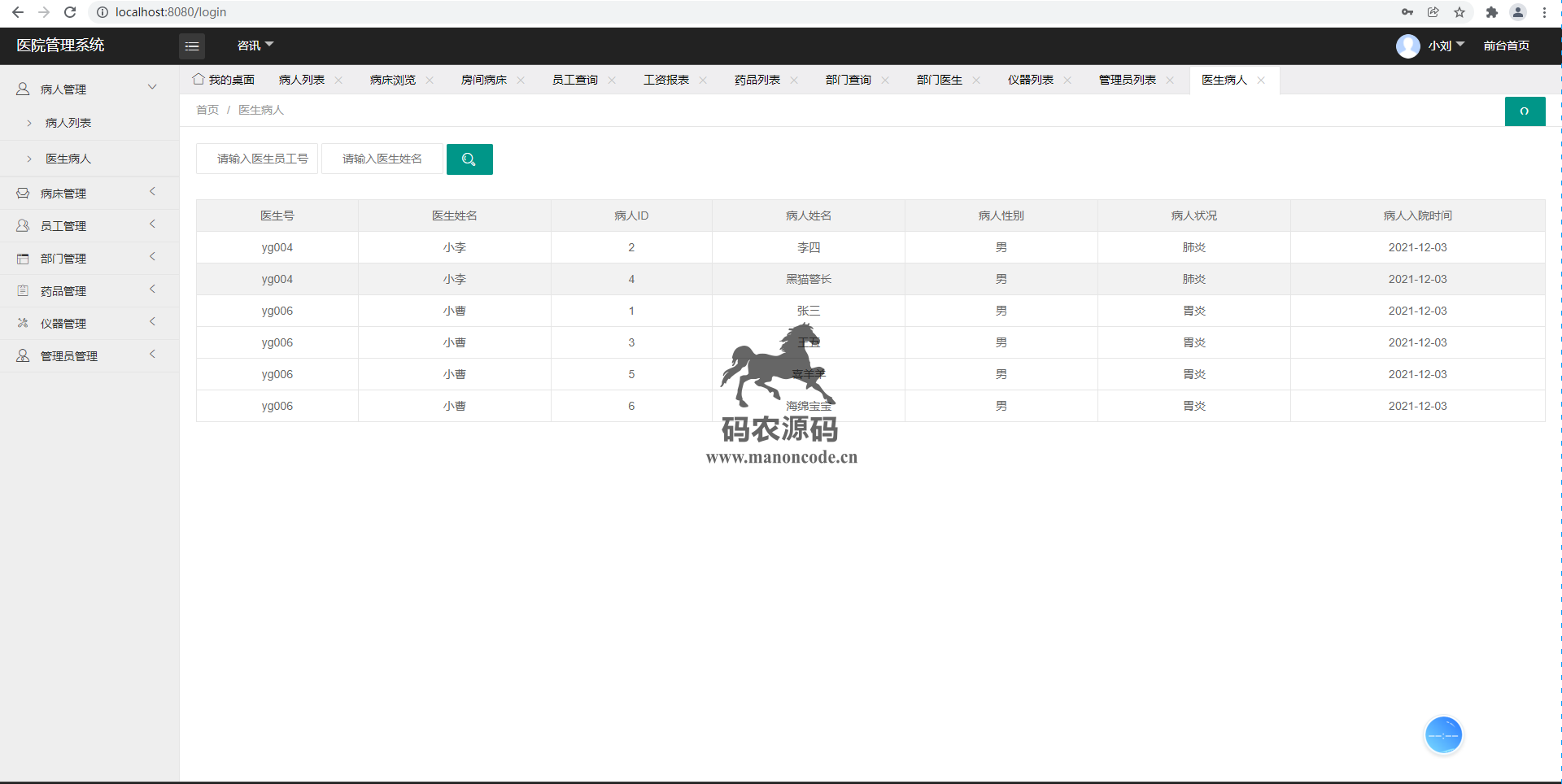Collapse the 病人管理 sidebar menu
1562x784 pixels.
point(88,89)
